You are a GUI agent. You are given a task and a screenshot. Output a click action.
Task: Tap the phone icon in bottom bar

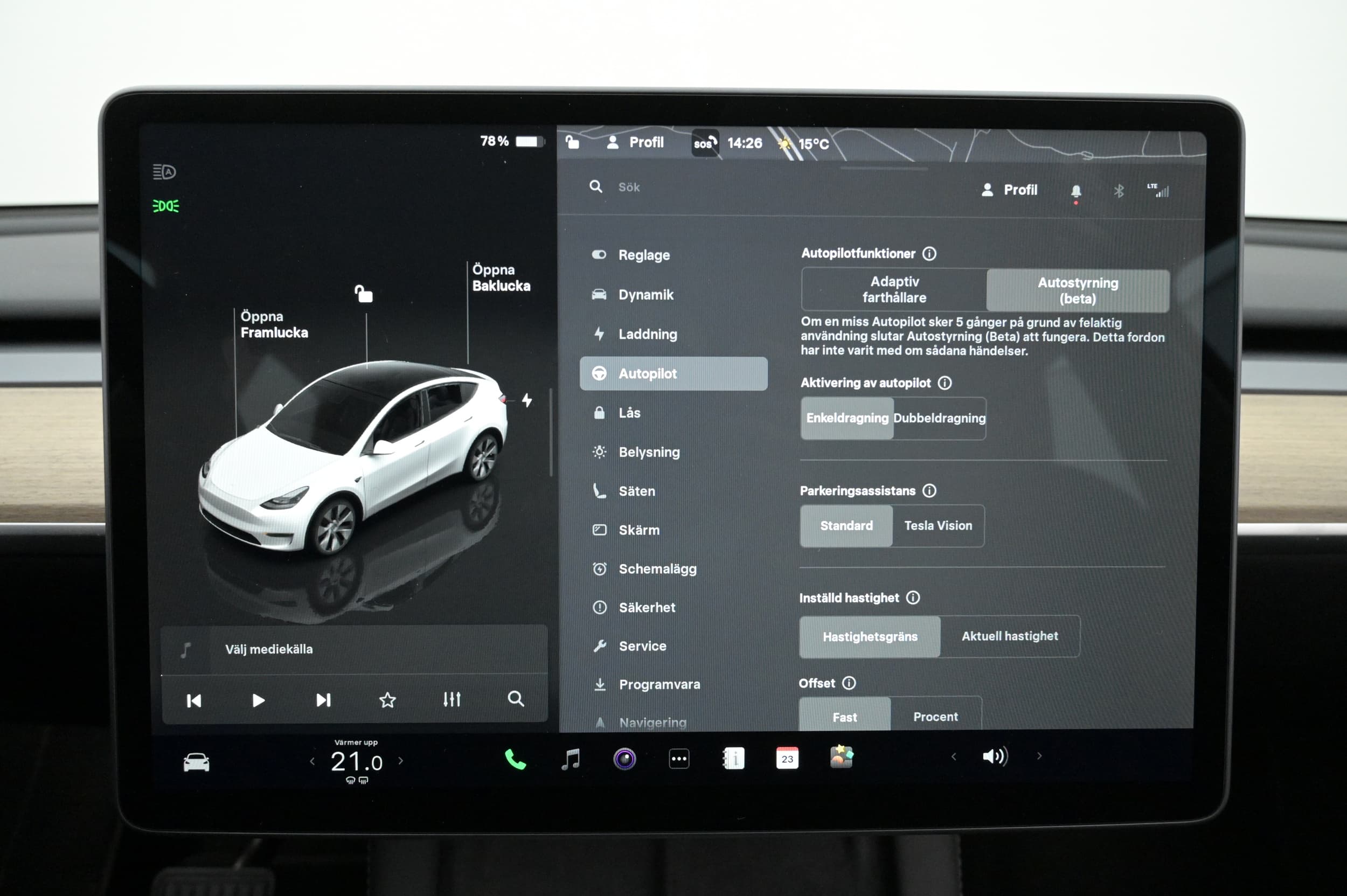(515, 760)
